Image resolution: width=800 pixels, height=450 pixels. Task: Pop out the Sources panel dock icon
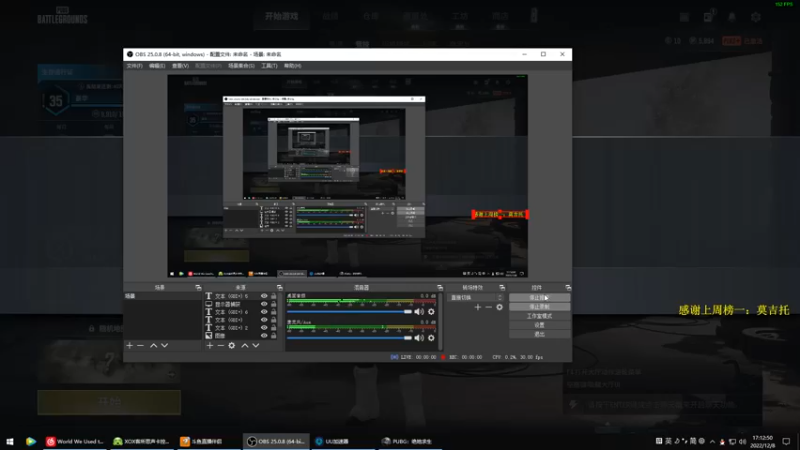click(279, 288)
